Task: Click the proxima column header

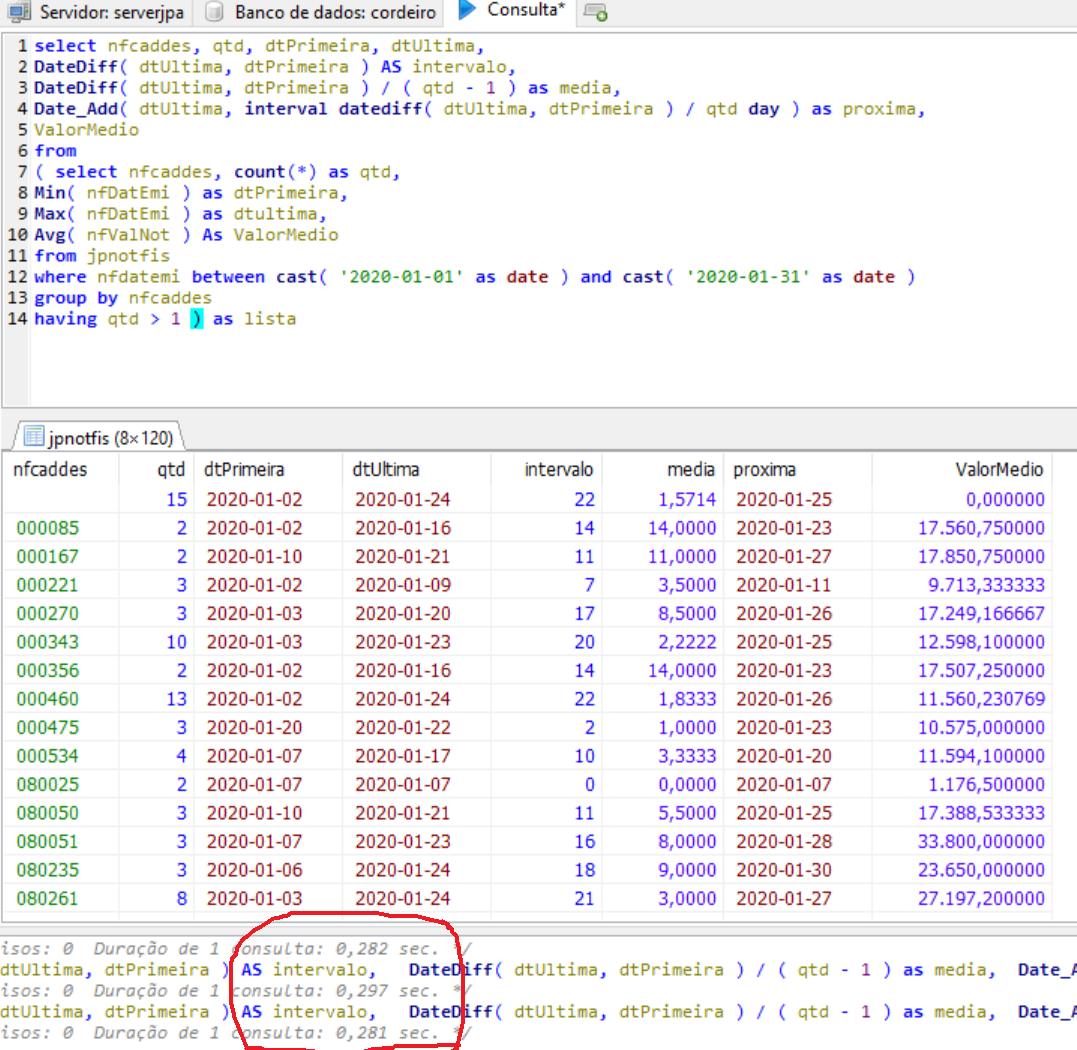Action: (x=765, y=469)
